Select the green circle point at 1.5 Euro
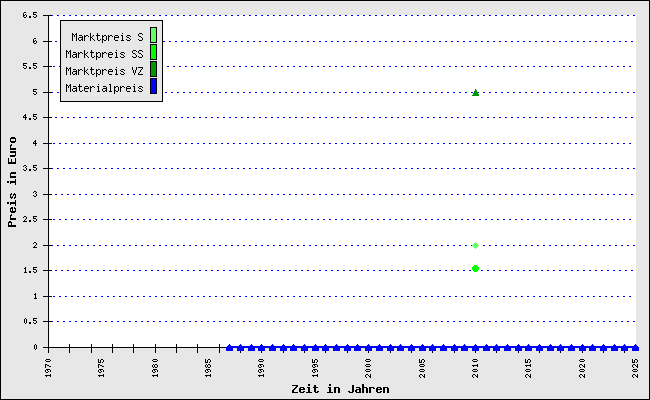This screenshot has height=400, width=650. pos(475,268)
